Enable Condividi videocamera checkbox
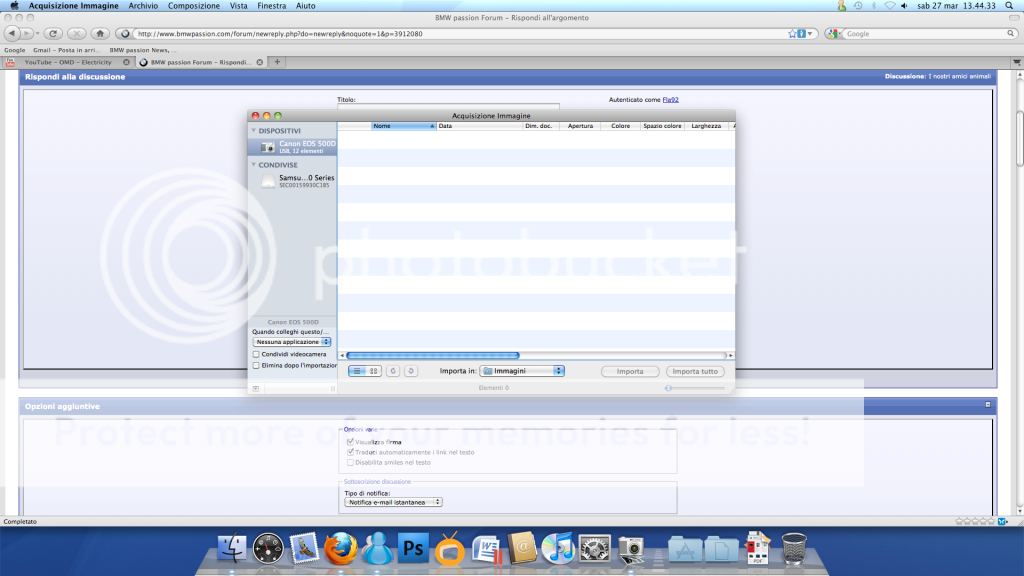 [256, 354]
